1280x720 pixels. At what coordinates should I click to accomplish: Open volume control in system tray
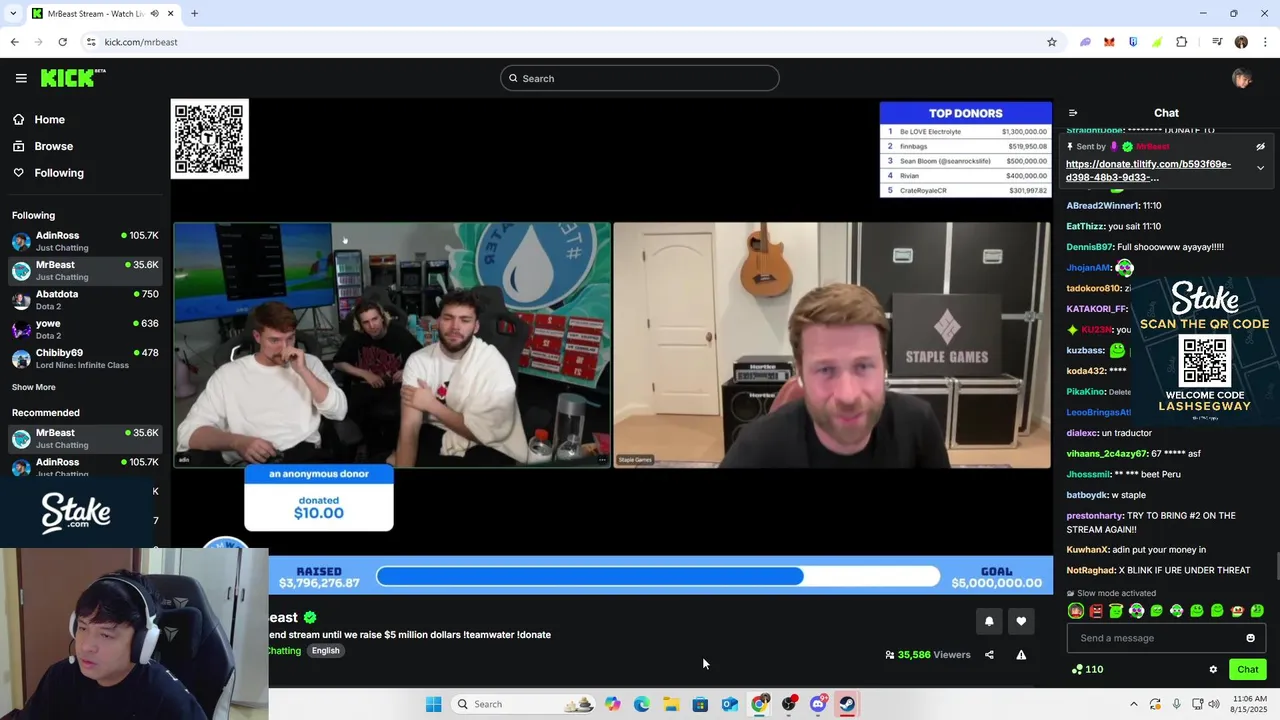pos(1214,704)
